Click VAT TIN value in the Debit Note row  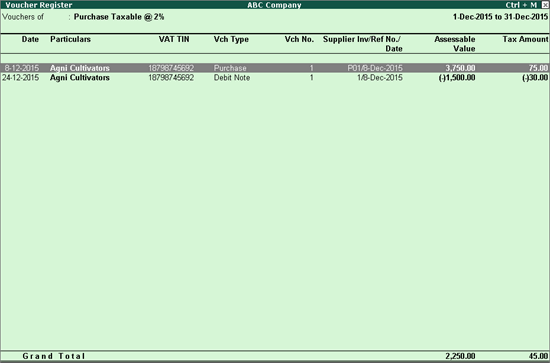[x=171, y=78]
